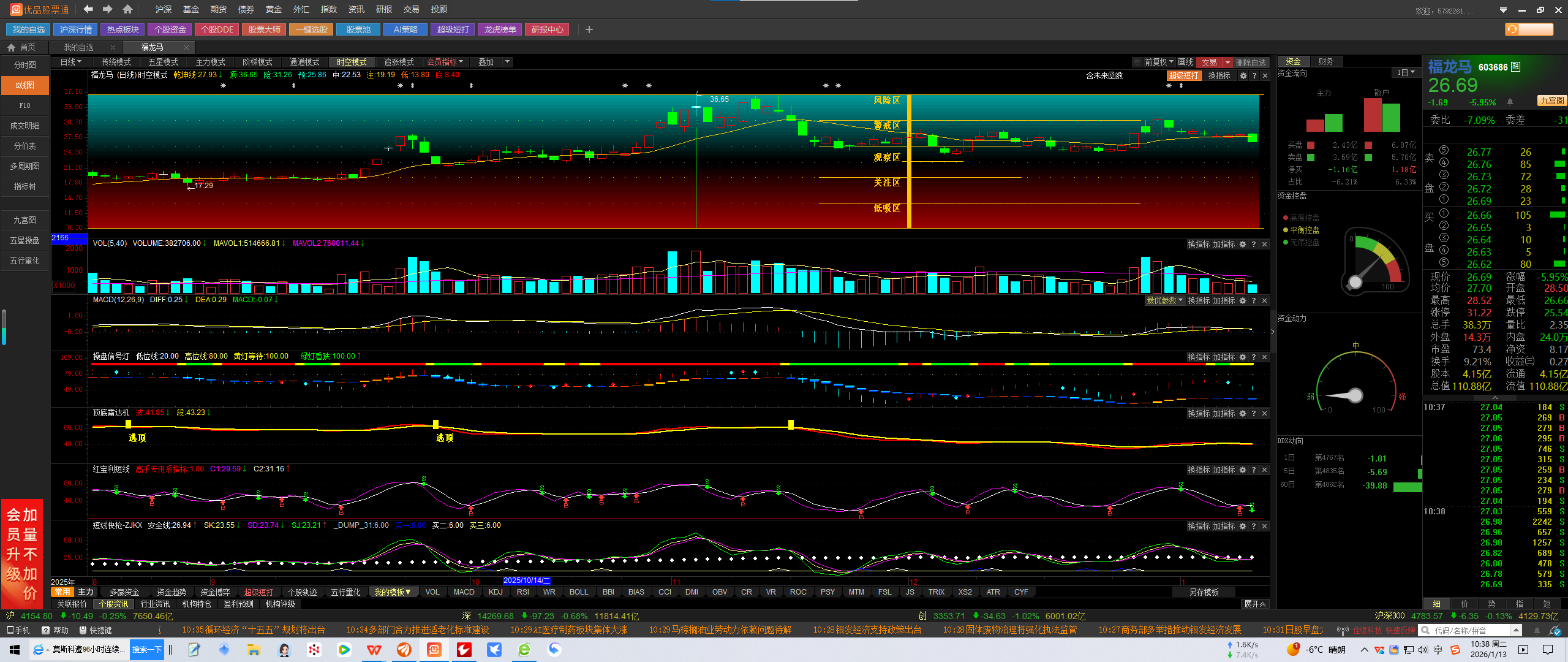The height and width of the screenshot is (662, 1568).
Task: Click the 删除自选 button
Action: click(1250, 63)
